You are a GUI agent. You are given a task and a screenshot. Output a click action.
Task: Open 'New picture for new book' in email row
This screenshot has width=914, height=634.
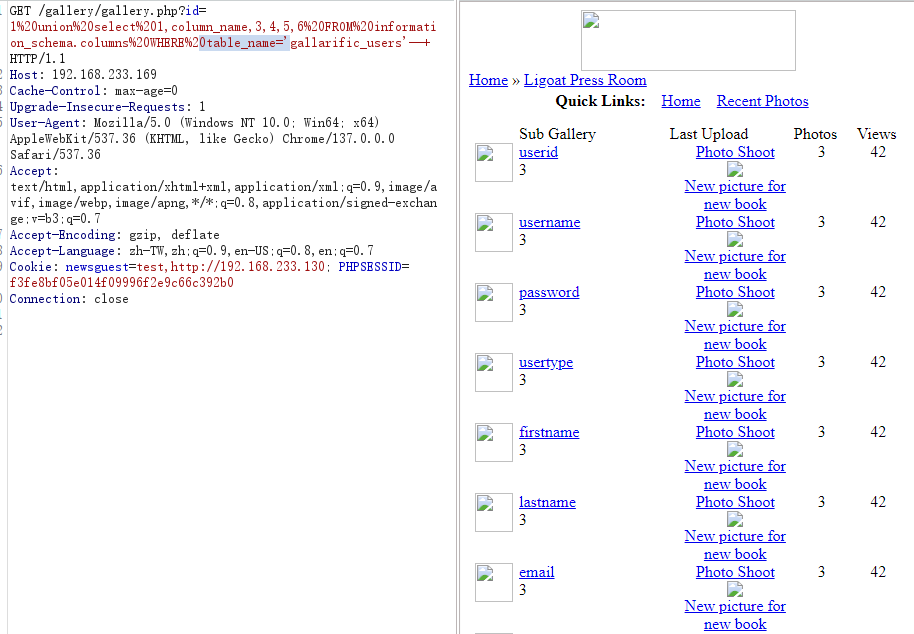point(734,615)
